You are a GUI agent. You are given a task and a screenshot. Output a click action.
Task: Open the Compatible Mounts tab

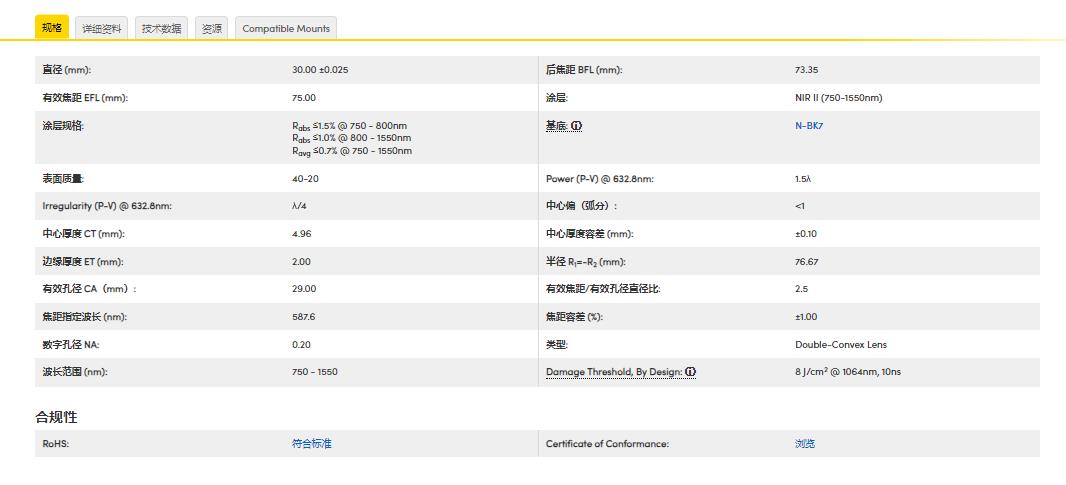click(286, 28)
